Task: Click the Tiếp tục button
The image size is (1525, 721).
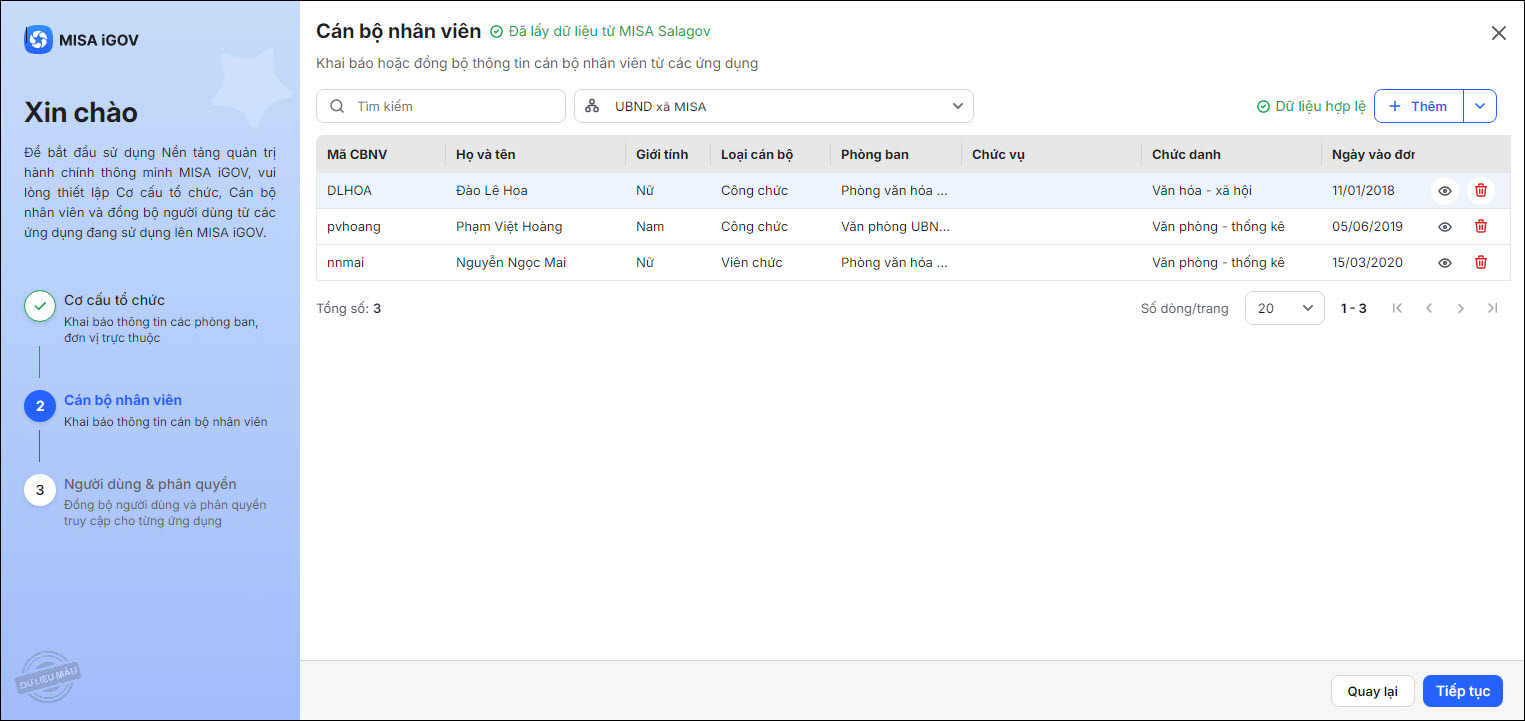Action: click(1462, 691)
